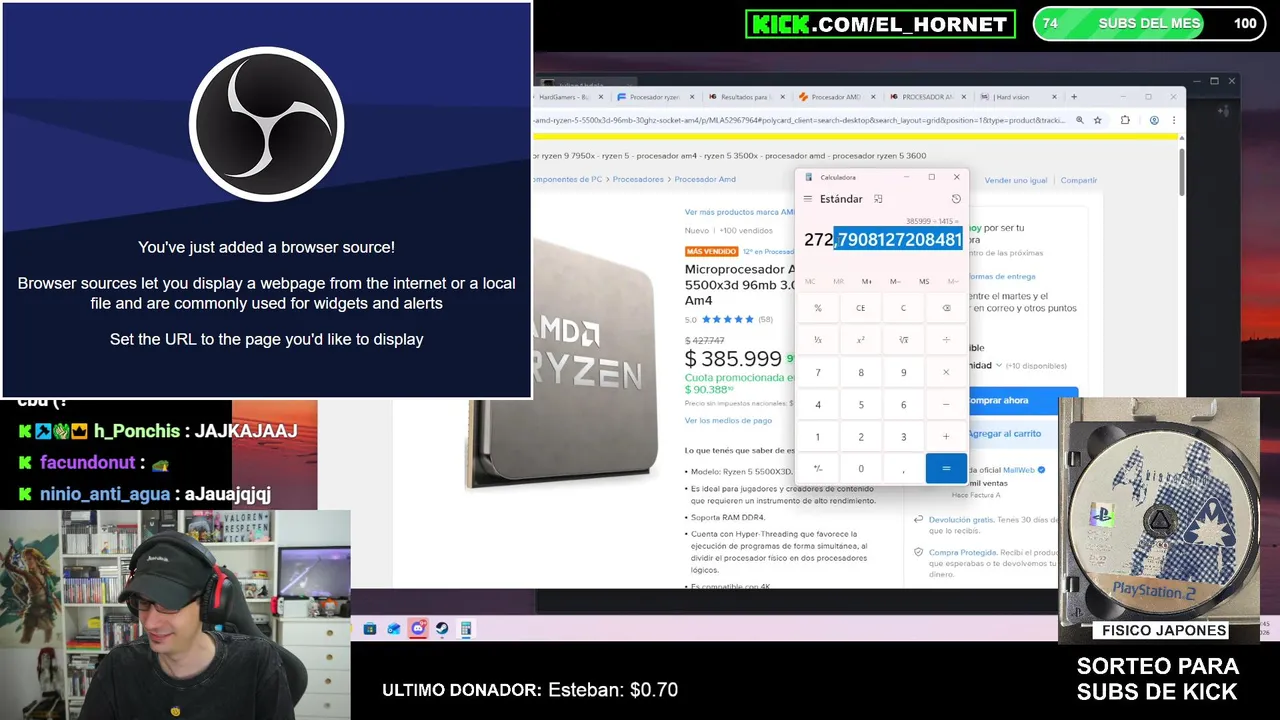Click the chat username ninio_anti_agua
Image resolution: width=1280 pixels, height=720 pixels.
point(105,494)
